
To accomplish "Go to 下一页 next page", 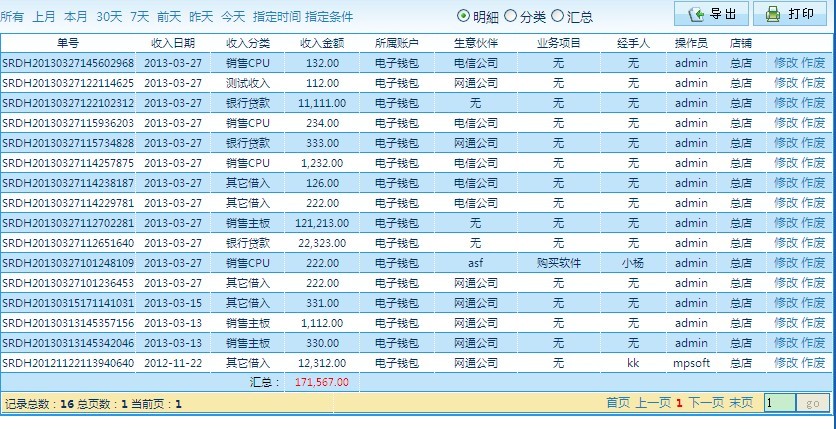I will pyautogui.click(x=704, y=403).
